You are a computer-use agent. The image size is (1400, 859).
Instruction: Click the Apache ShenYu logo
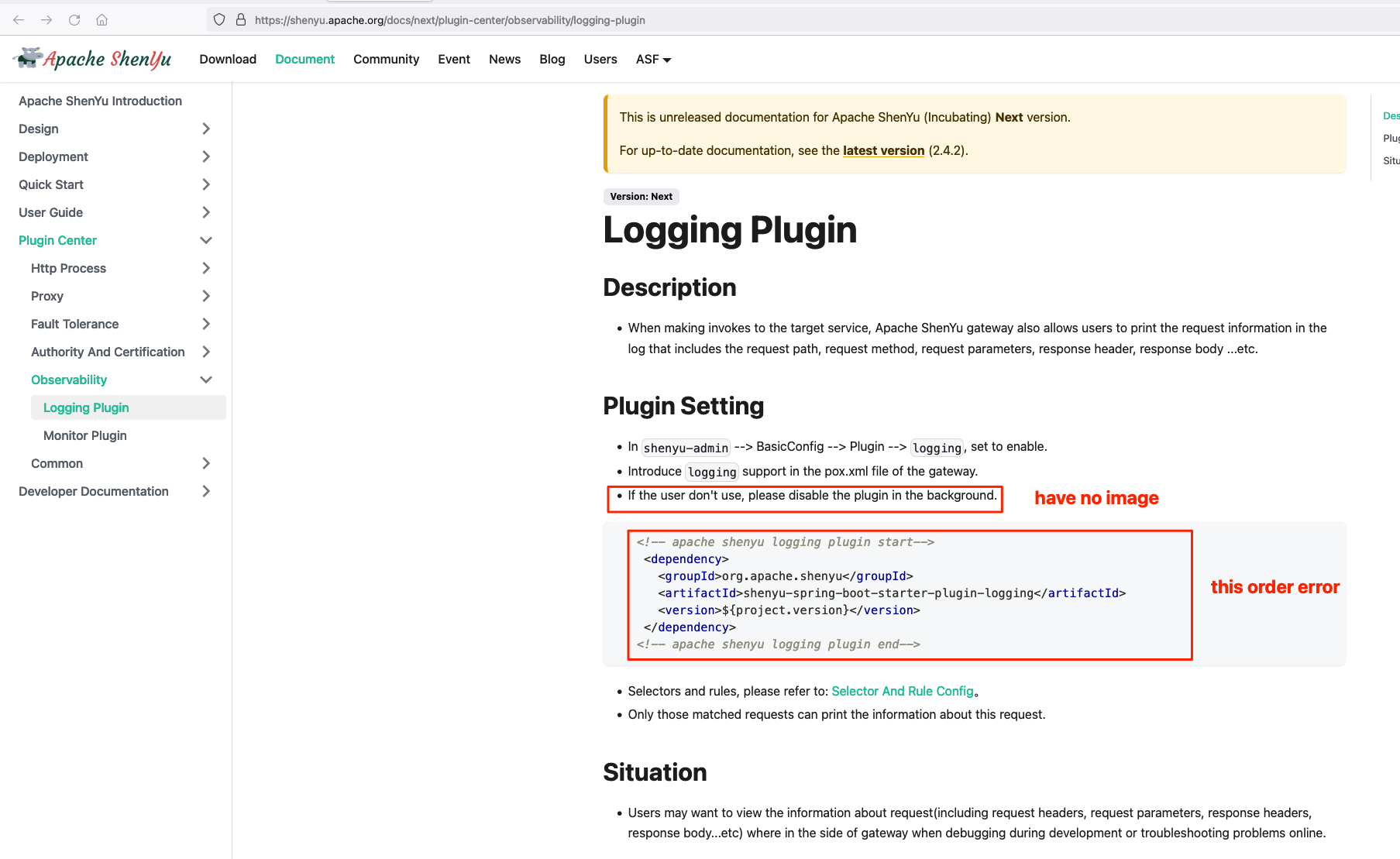(x=92, y=59)
